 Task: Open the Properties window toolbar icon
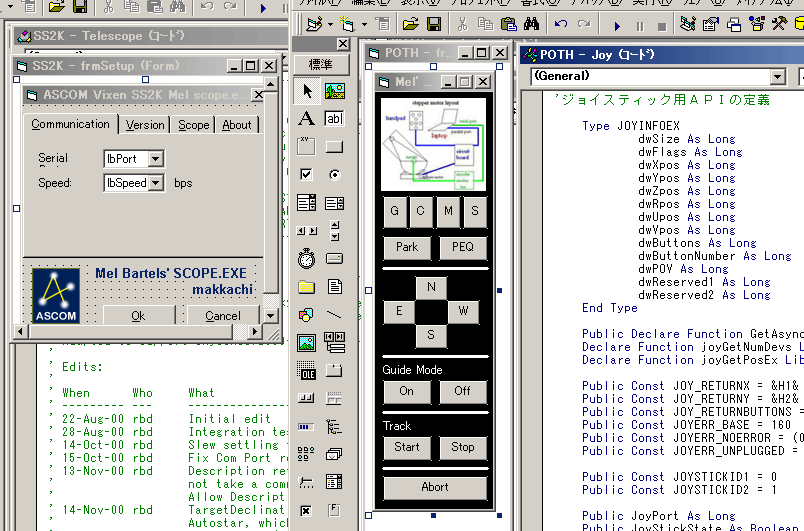711,24
